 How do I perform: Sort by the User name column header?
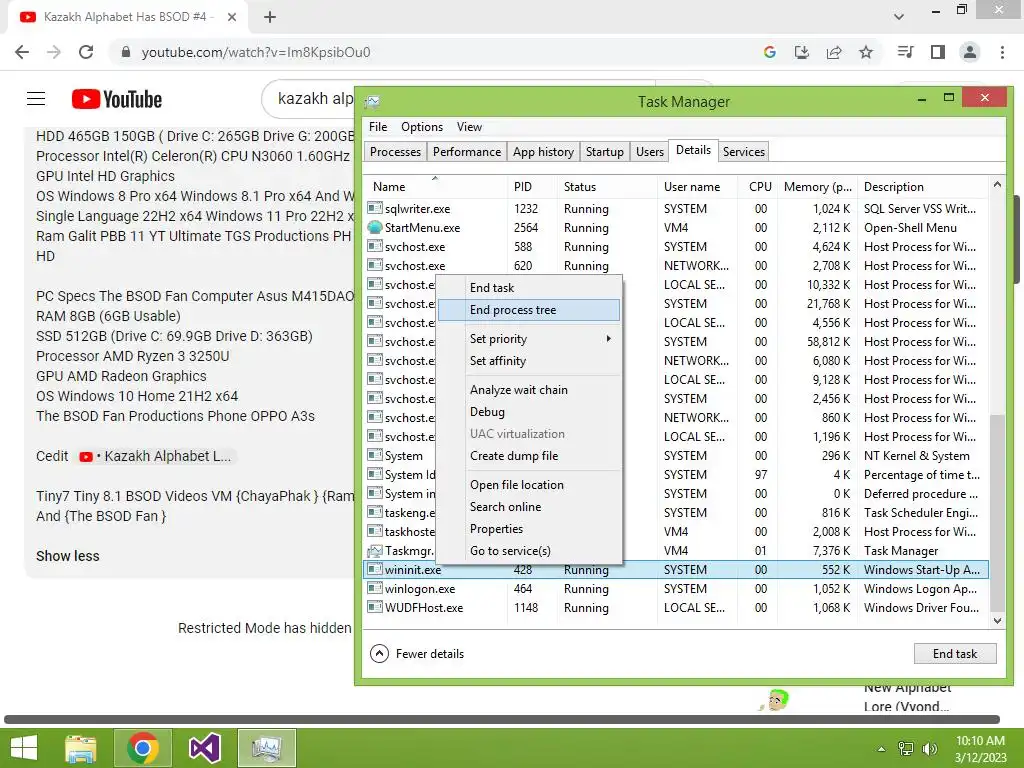698,187
